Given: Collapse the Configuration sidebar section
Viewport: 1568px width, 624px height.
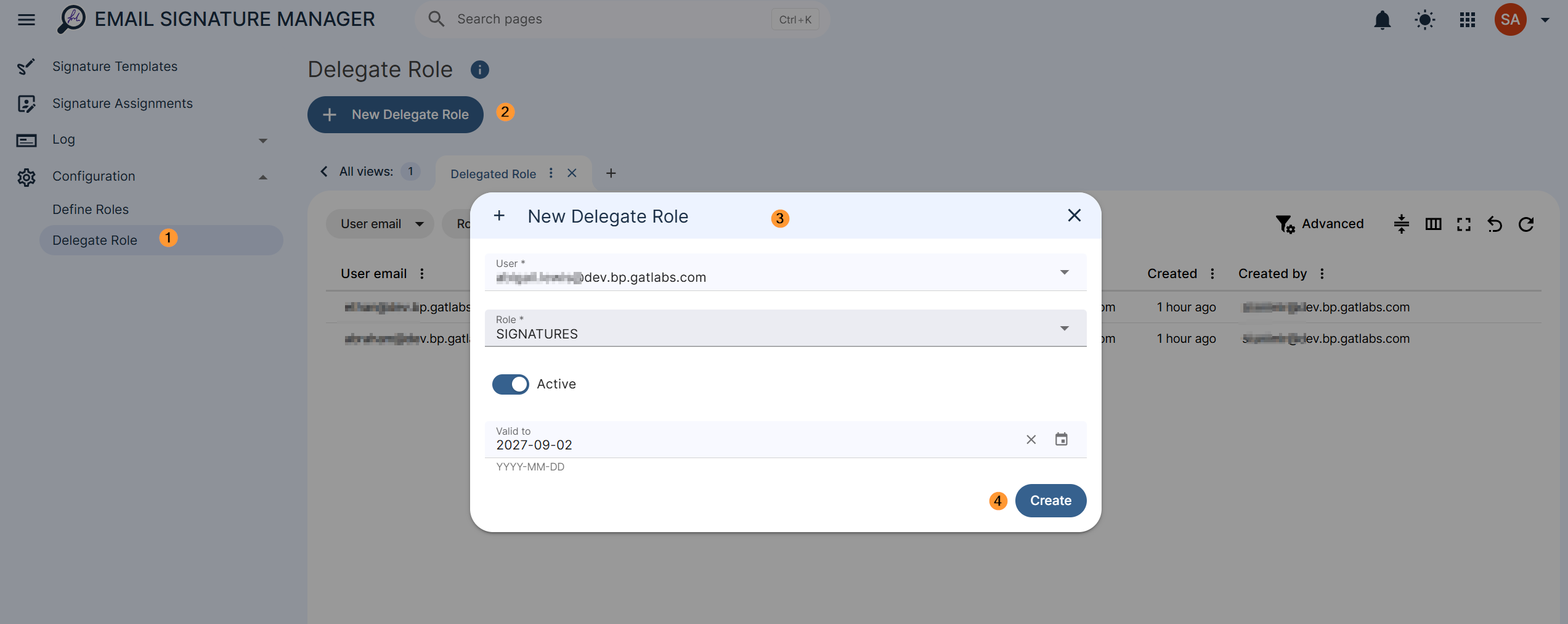Looking at the screenshot, I should (x=262, y=177).
